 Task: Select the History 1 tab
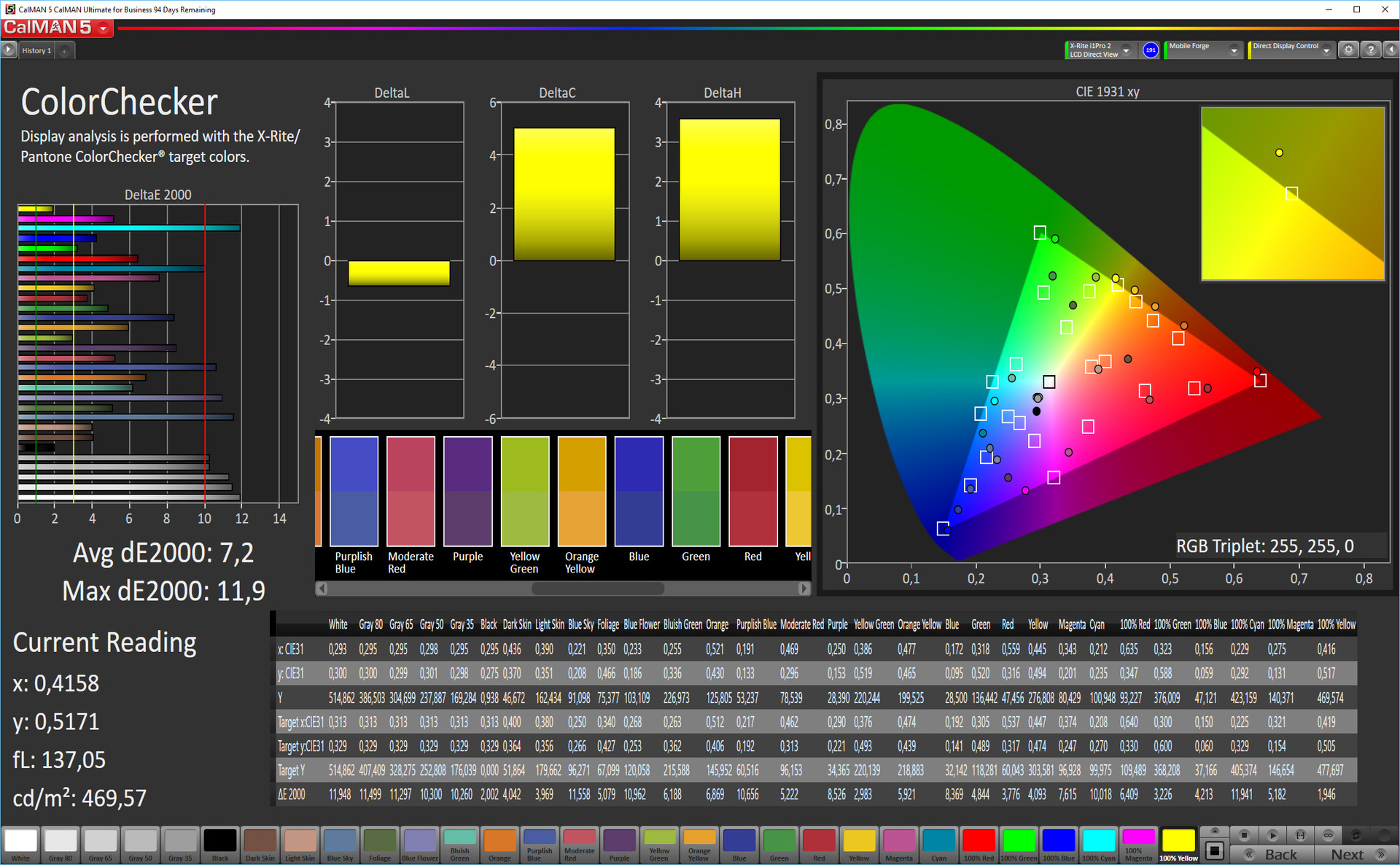pos(36,50)
